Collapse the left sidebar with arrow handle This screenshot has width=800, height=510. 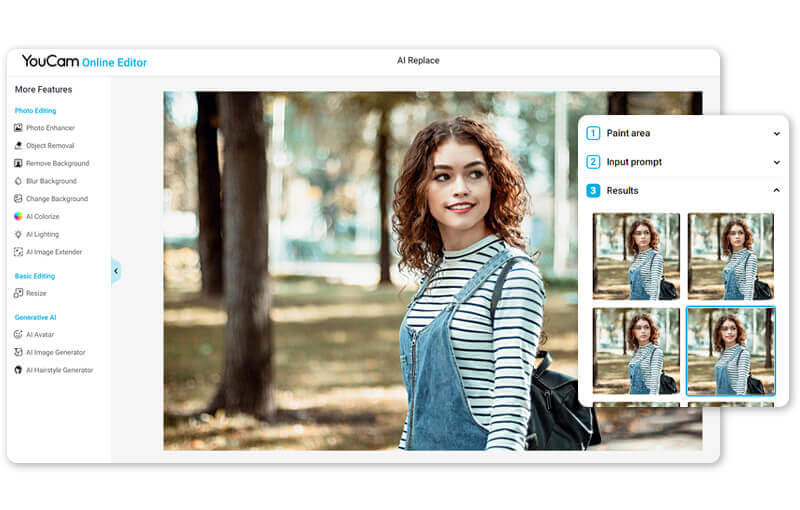[115, 271]
